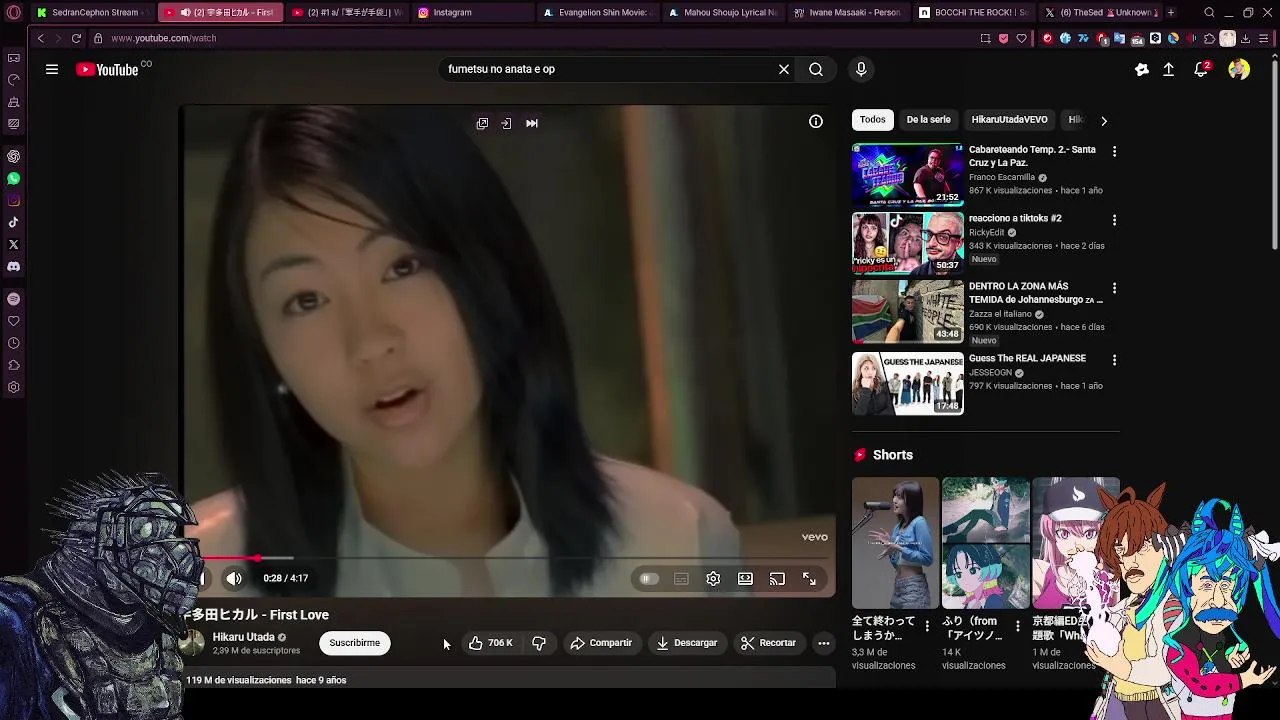Open YouTube guide hamburger menu
Image resolution: width=1280 pixels, height=720 pixels.
(x=52, y=69)
